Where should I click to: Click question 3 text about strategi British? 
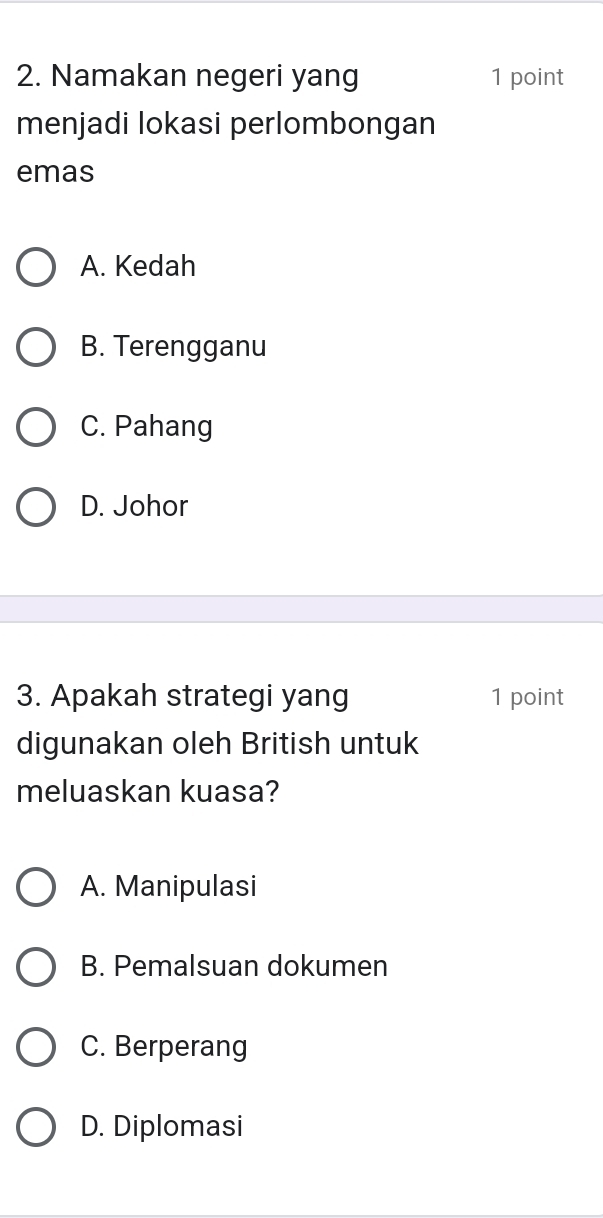click(218, 744)
